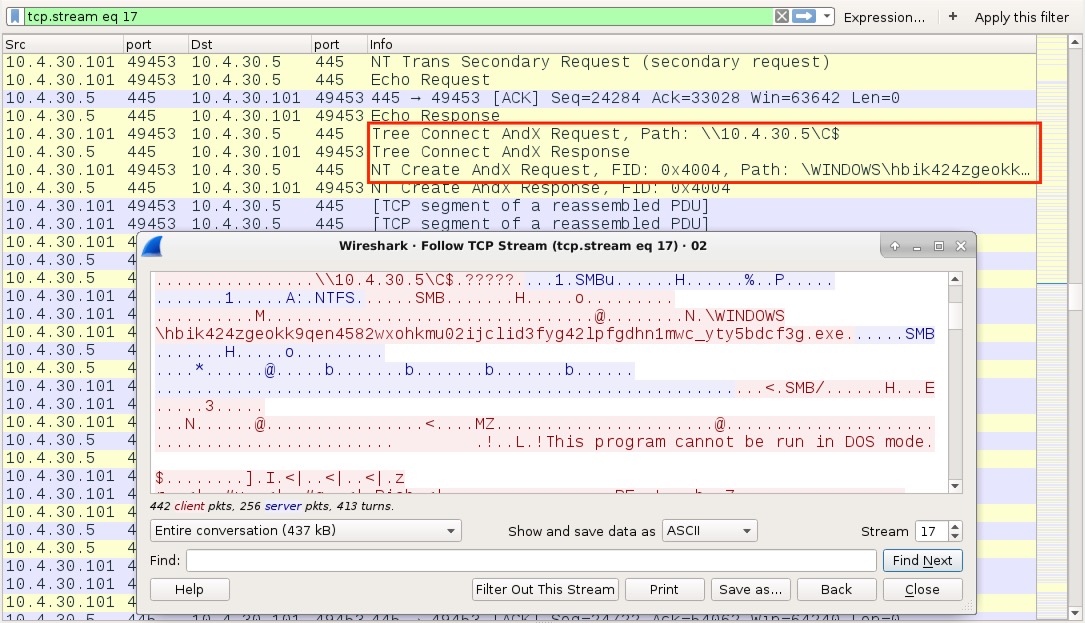This screenshot has width=1085, height=623.
Task: Click the stream text scrollbar up arrow
Action: [x=955, y=279]
